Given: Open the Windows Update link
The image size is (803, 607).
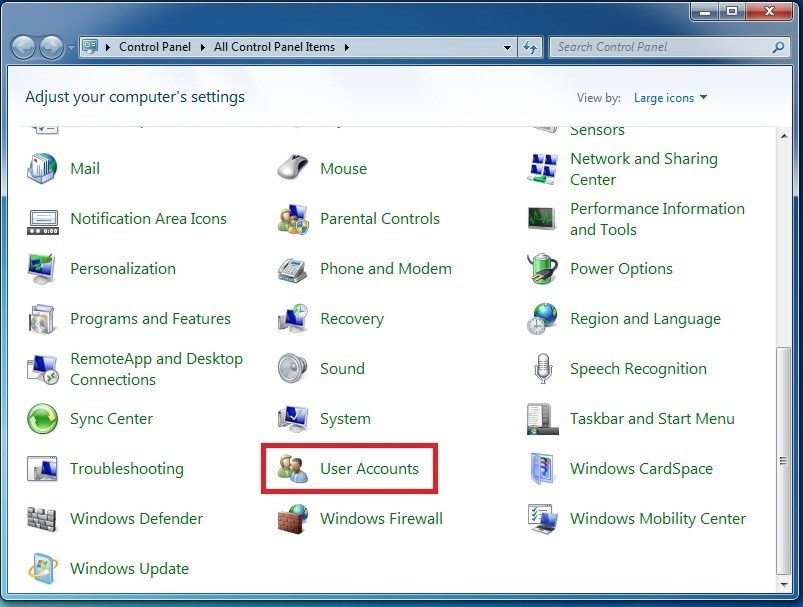Looking at the screenshot, I should (130, 568).
